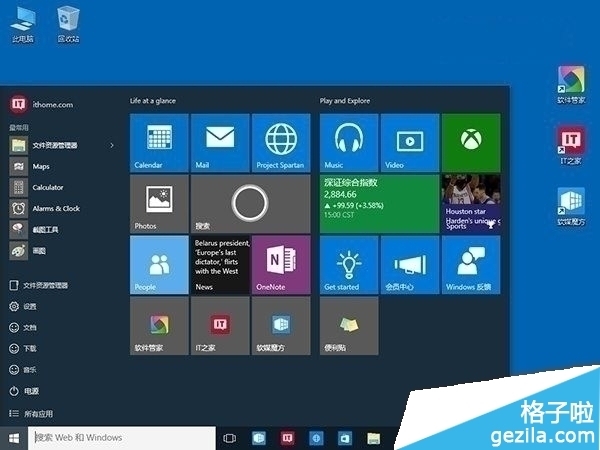Open 截图工具 snipping tool

(34, 230)
